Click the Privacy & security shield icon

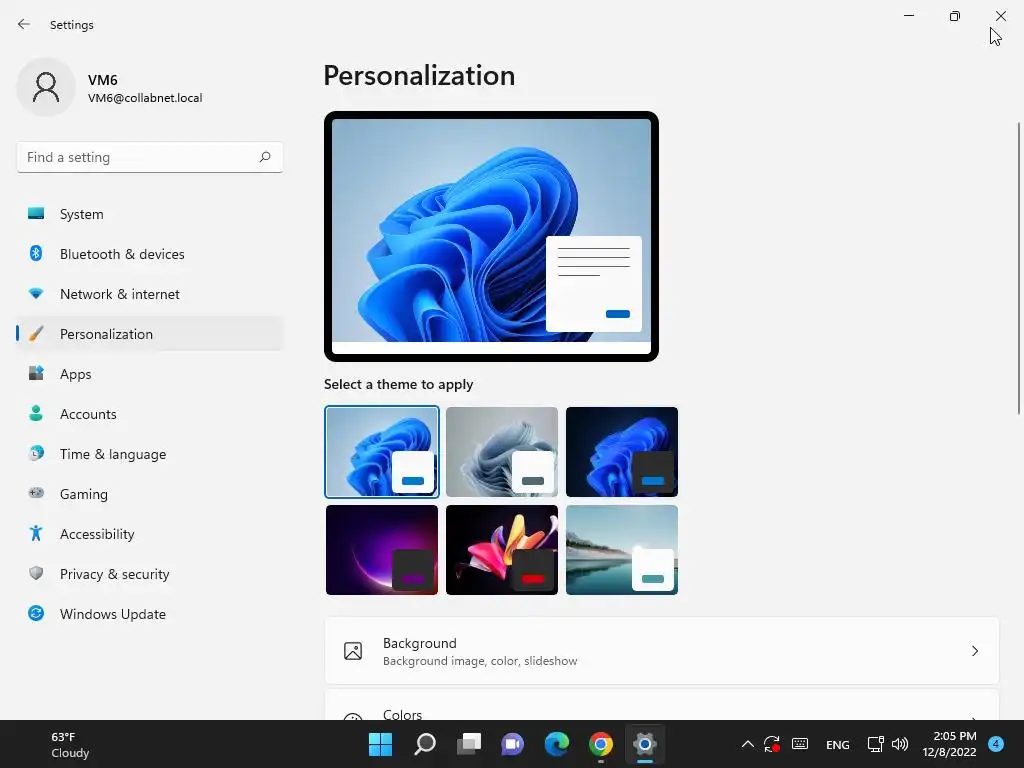(x=36, y=573)
